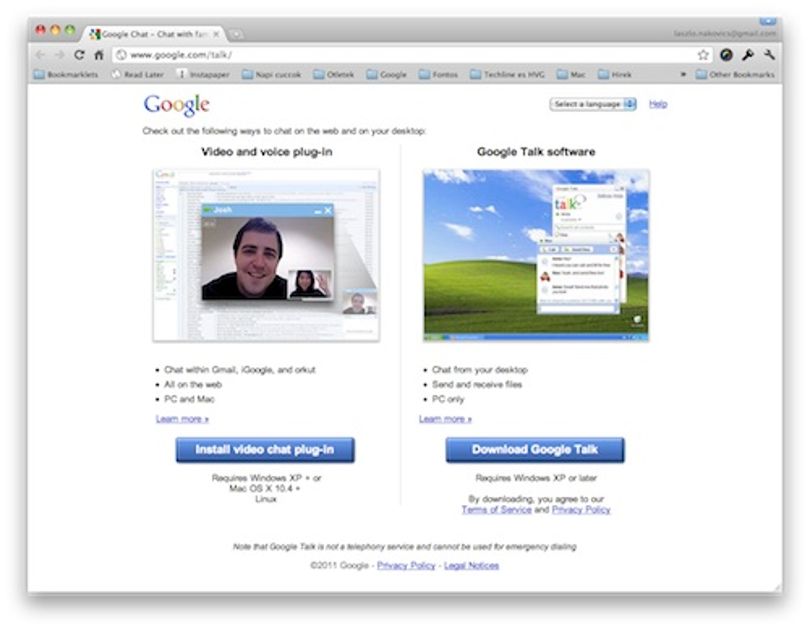Image resolution: width=810 pixels, height=630 pixels.
Task: Open the Select a language dropdown
Action: [593, 104]
